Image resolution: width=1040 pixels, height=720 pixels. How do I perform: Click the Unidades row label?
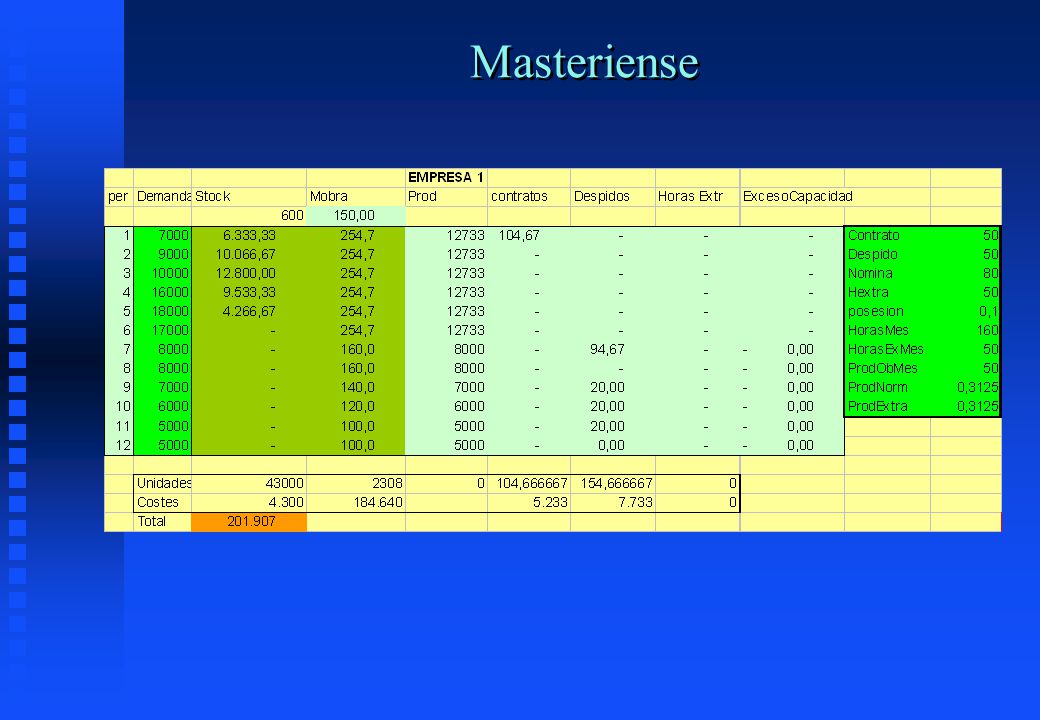162,483
